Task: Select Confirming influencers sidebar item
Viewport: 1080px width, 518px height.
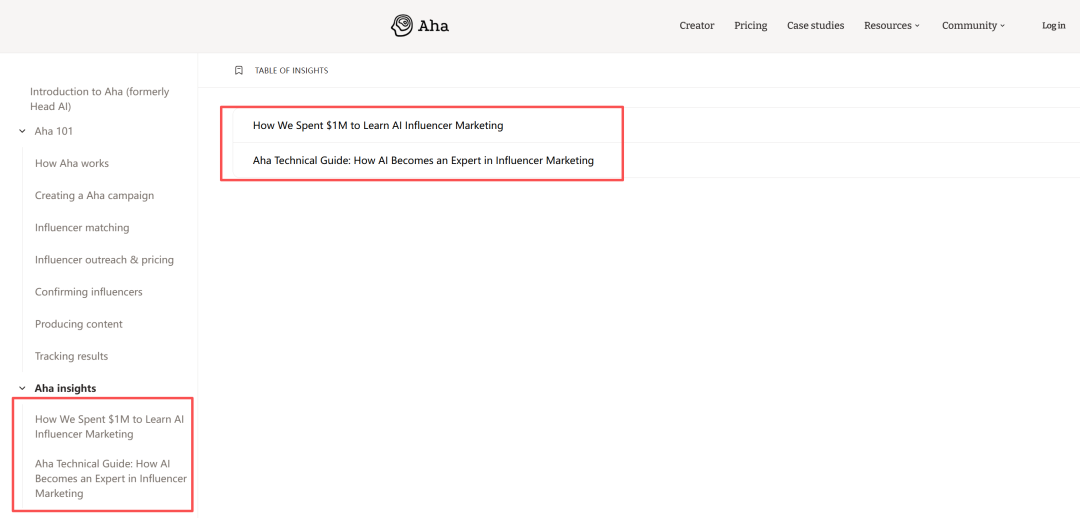Action: (x=88, y=292)
